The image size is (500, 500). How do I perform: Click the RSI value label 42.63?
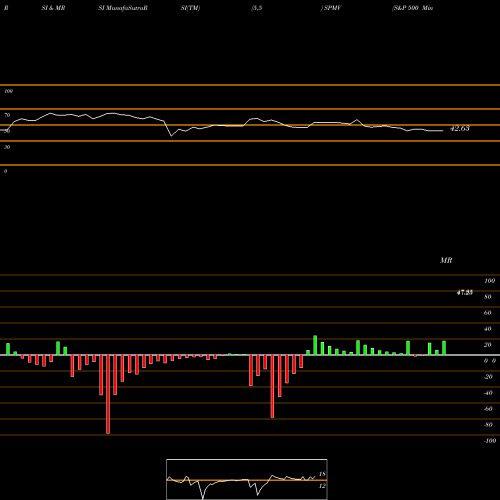tap(460, 128)
